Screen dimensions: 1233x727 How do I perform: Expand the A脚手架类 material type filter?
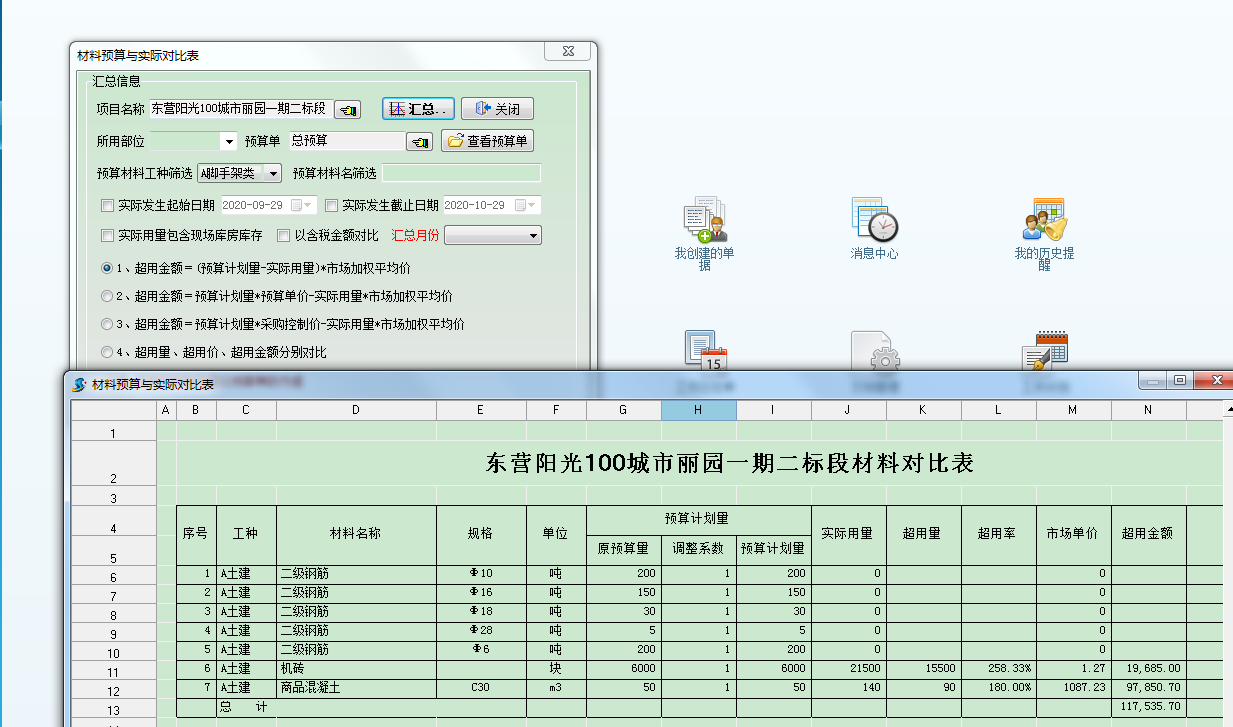271,172
